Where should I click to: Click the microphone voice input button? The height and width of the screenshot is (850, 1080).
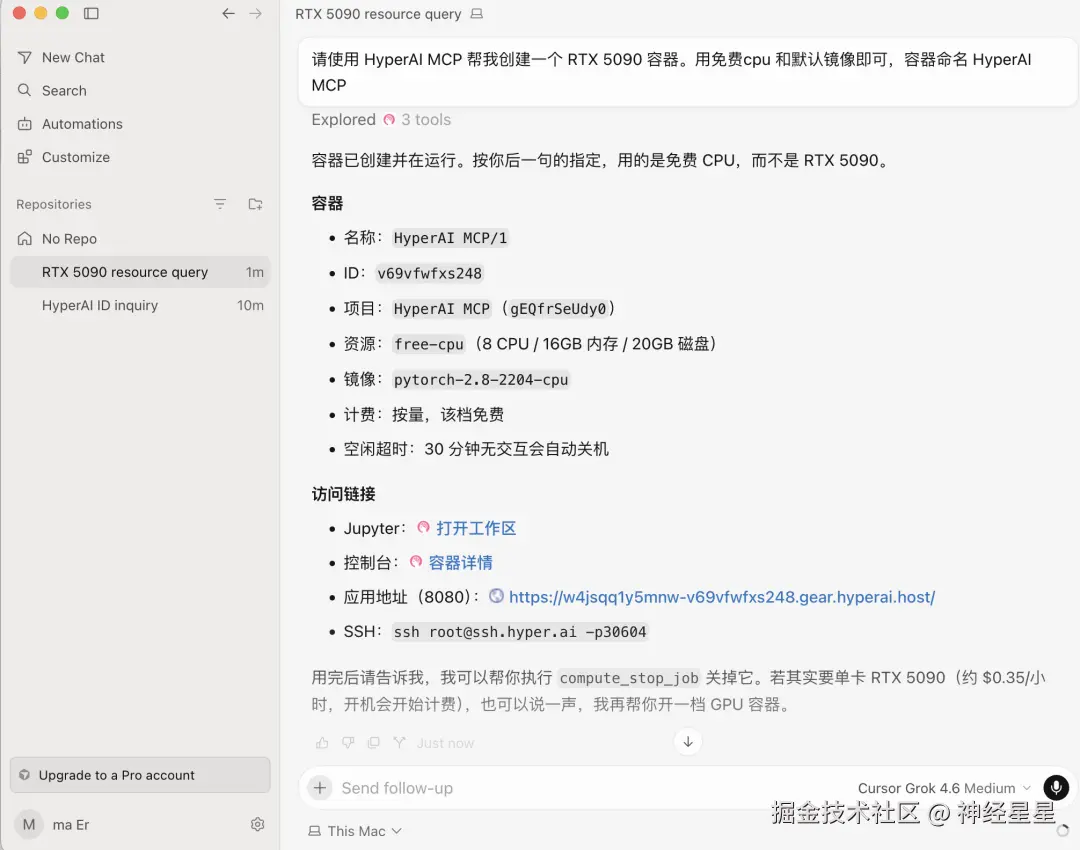point(1056,787)
